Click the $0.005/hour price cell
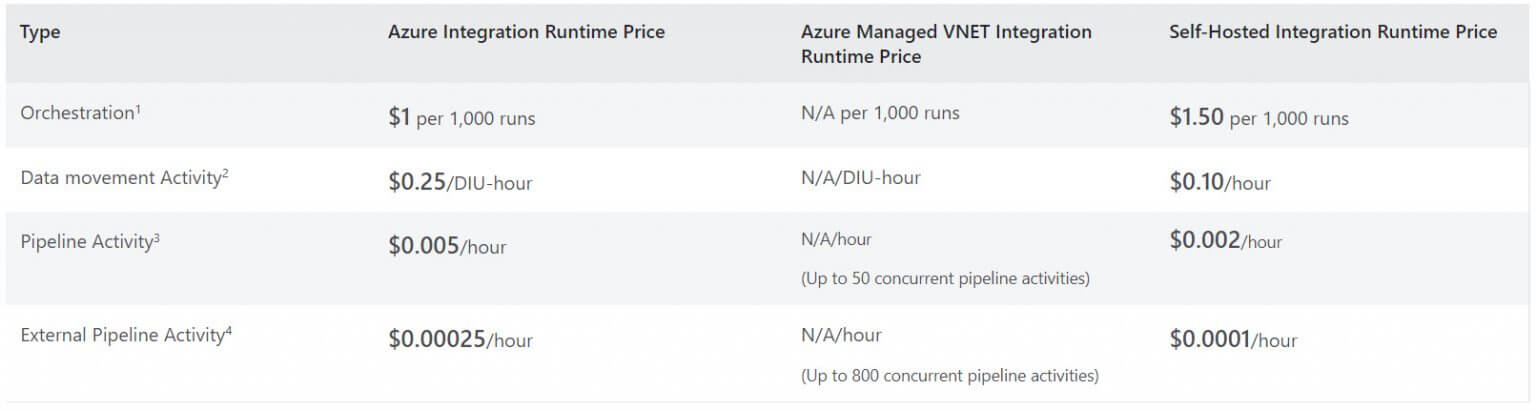The image size is (1536, 410). [447, 246]
